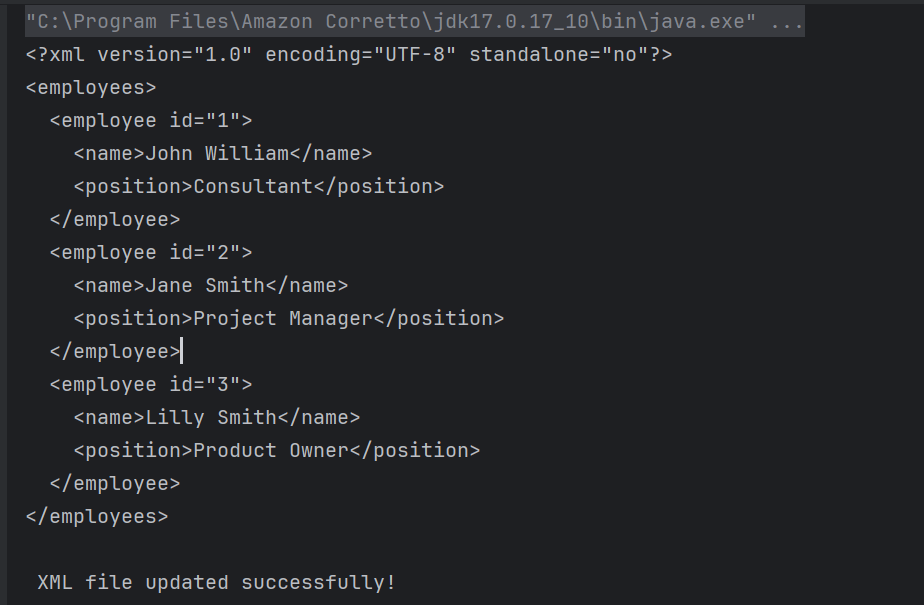Click the closing employee tag after Project Manager
This screenshot has height=605, width=924.
coord(115,351)
